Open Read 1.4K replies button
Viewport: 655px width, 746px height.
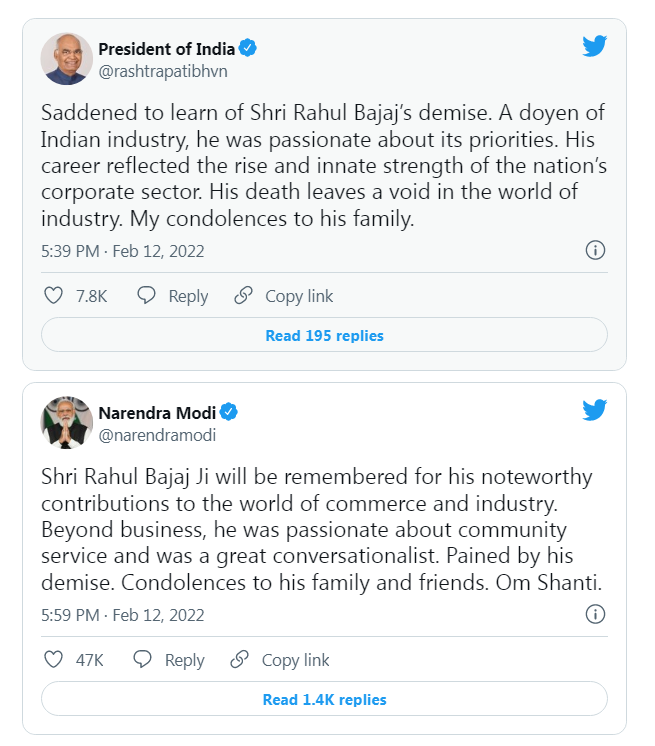324,700
